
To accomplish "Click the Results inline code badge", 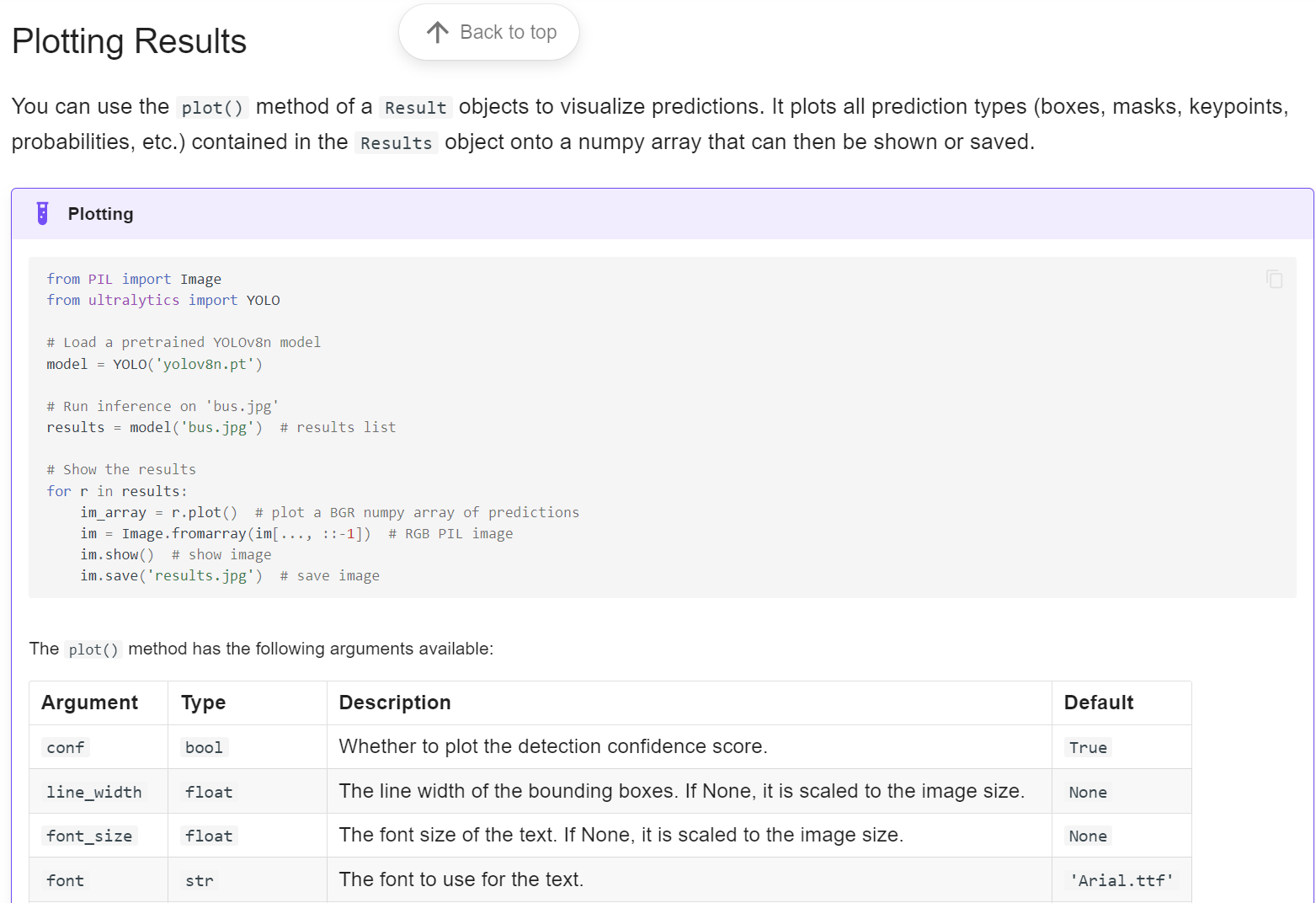I will (x=396, y=143).
